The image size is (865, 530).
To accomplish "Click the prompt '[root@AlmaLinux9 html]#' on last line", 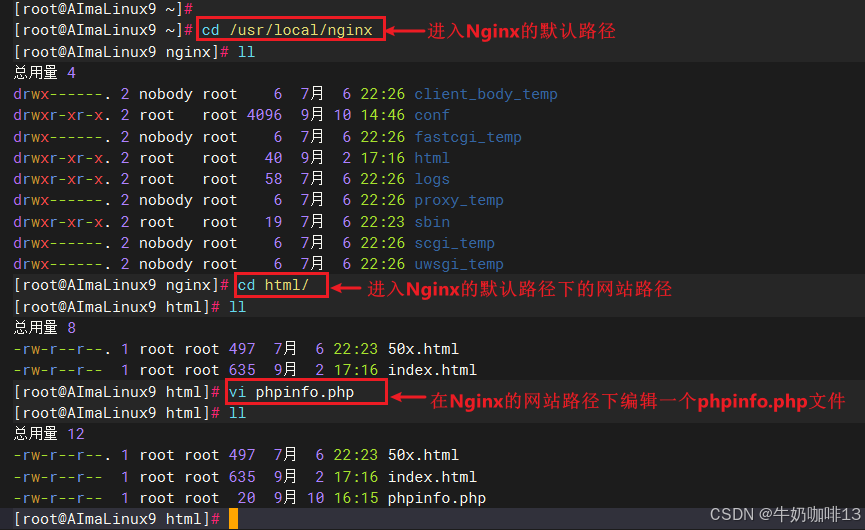I will pos(117,519).
